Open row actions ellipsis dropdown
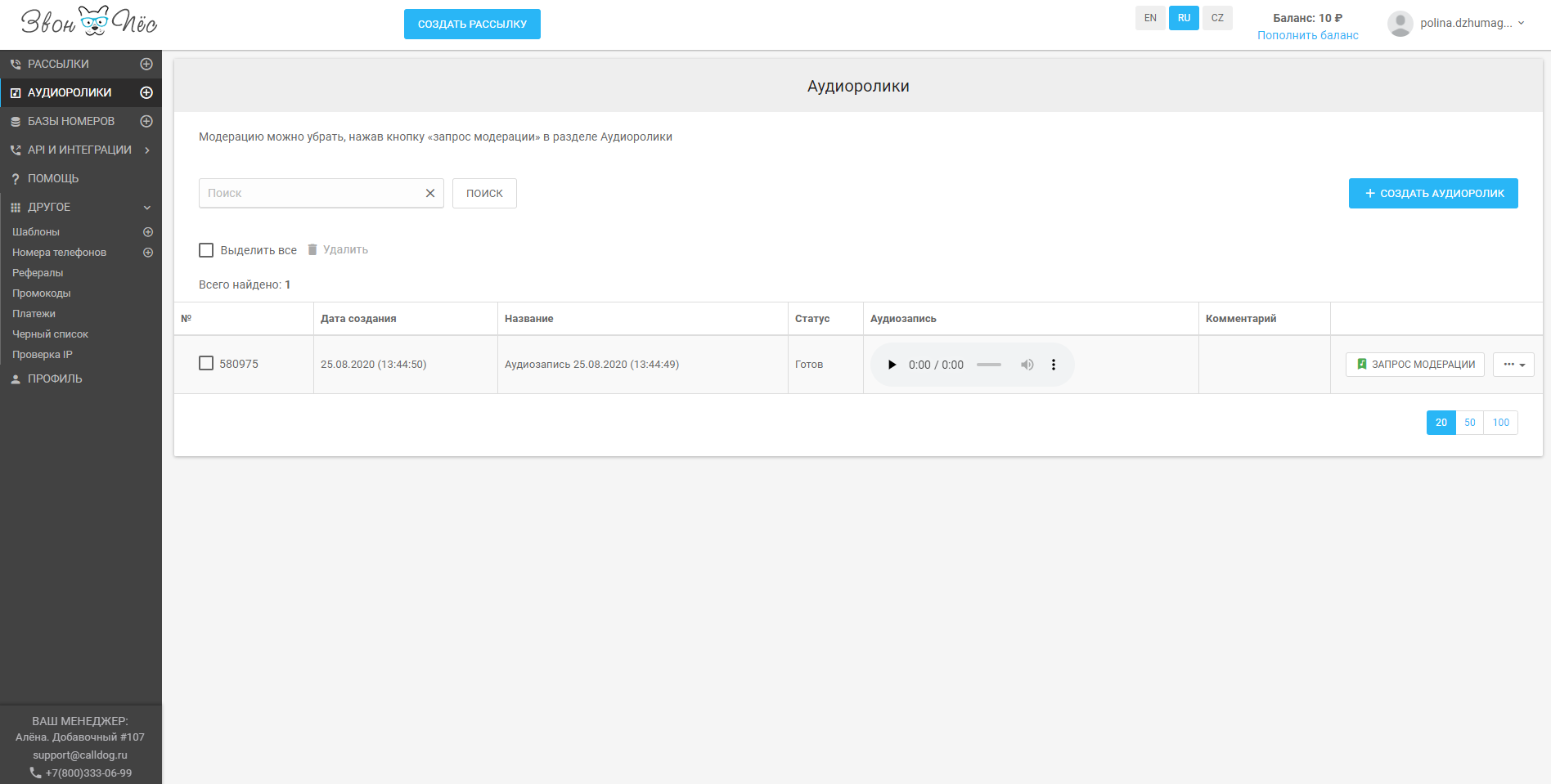This screenshot has width=1551, height=784. [x=1513, y=365]
